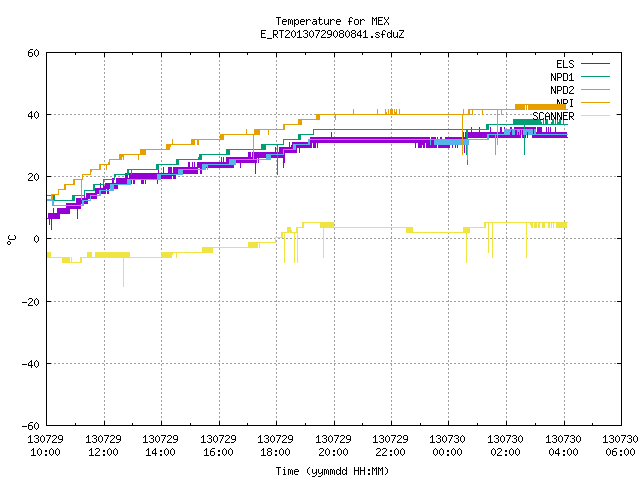
Task: Click the NPD2 legend label
Action: pos(562,90)
